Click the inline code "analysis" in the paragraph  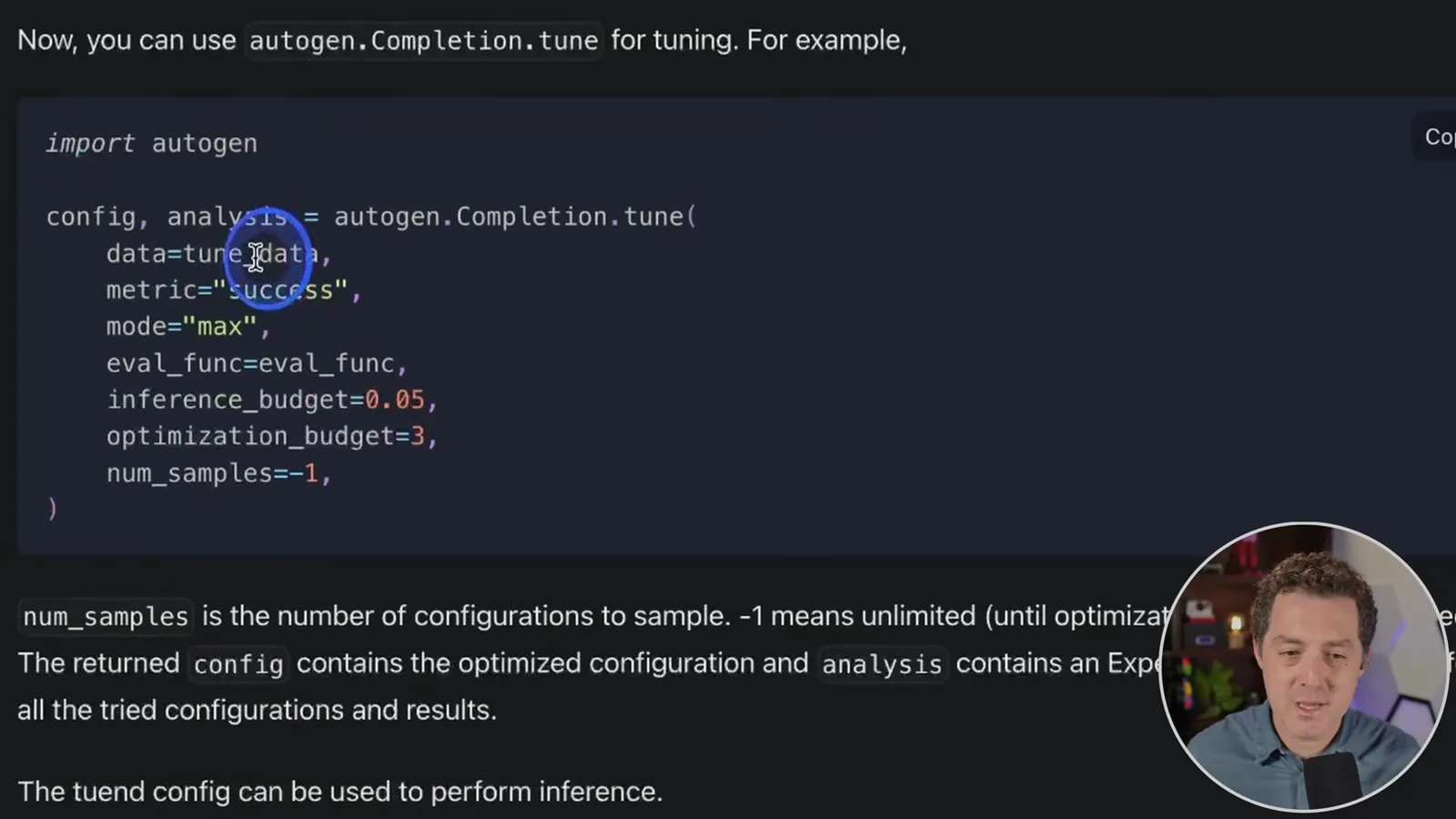[882, 664]
